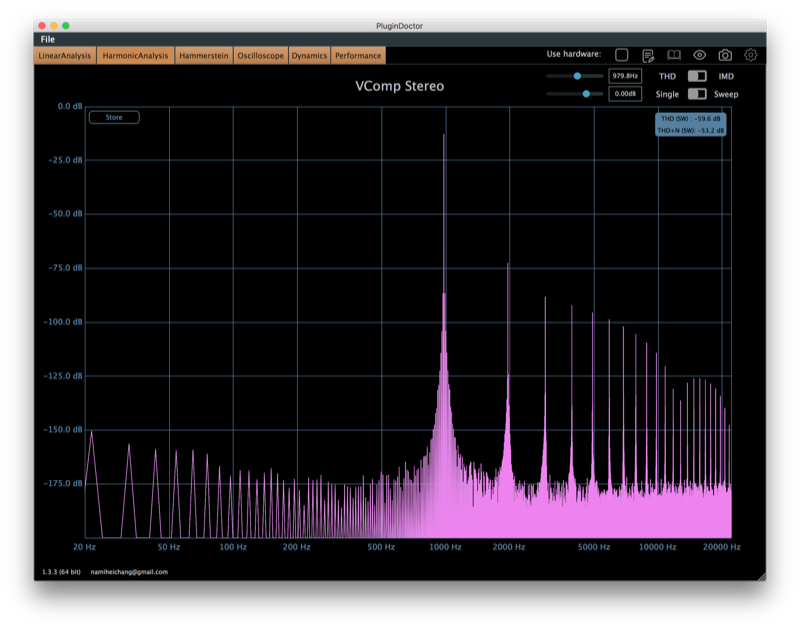Click the PluginDoctor window title
The image size is (800, 629).
click(399, 26)
